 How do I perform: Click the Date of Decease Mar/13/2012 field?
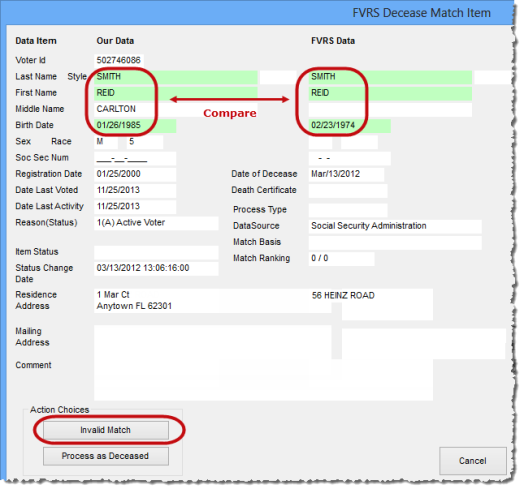pos(346,174)
